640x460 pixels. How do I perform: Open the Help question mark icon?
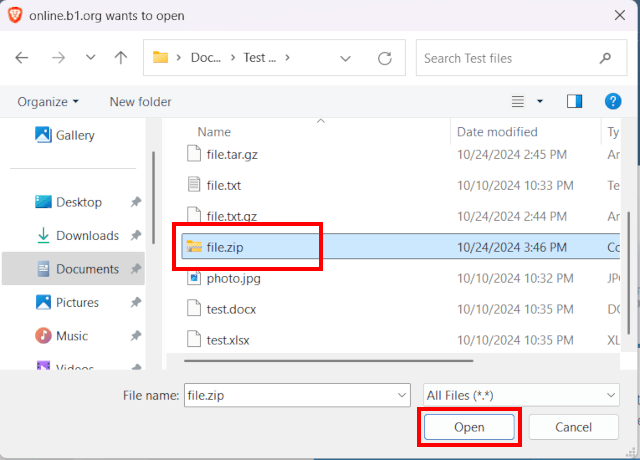pyautogui.click(x=613, y=101)
